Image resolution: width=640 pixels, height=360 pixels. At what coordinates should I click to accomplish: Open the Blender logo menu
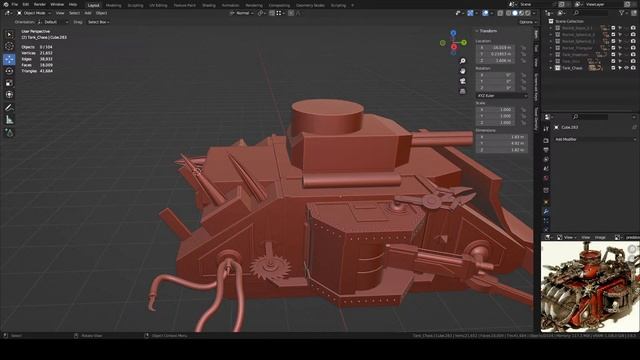coord(6,4)
